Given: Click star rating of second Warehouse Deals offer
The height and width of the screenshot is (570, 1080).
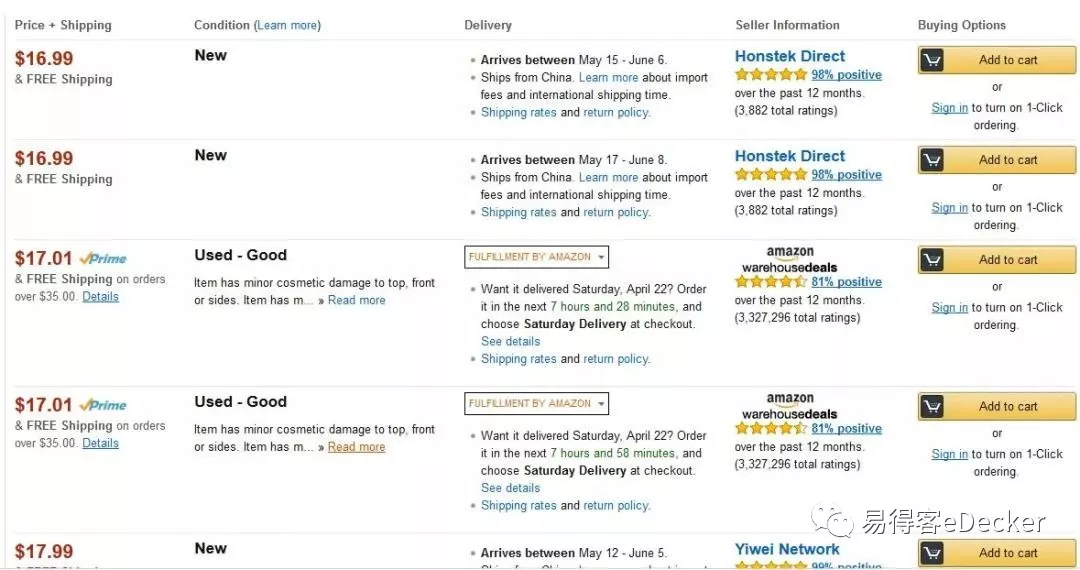Looking at the screenshot, I should [x=771, y=429].
